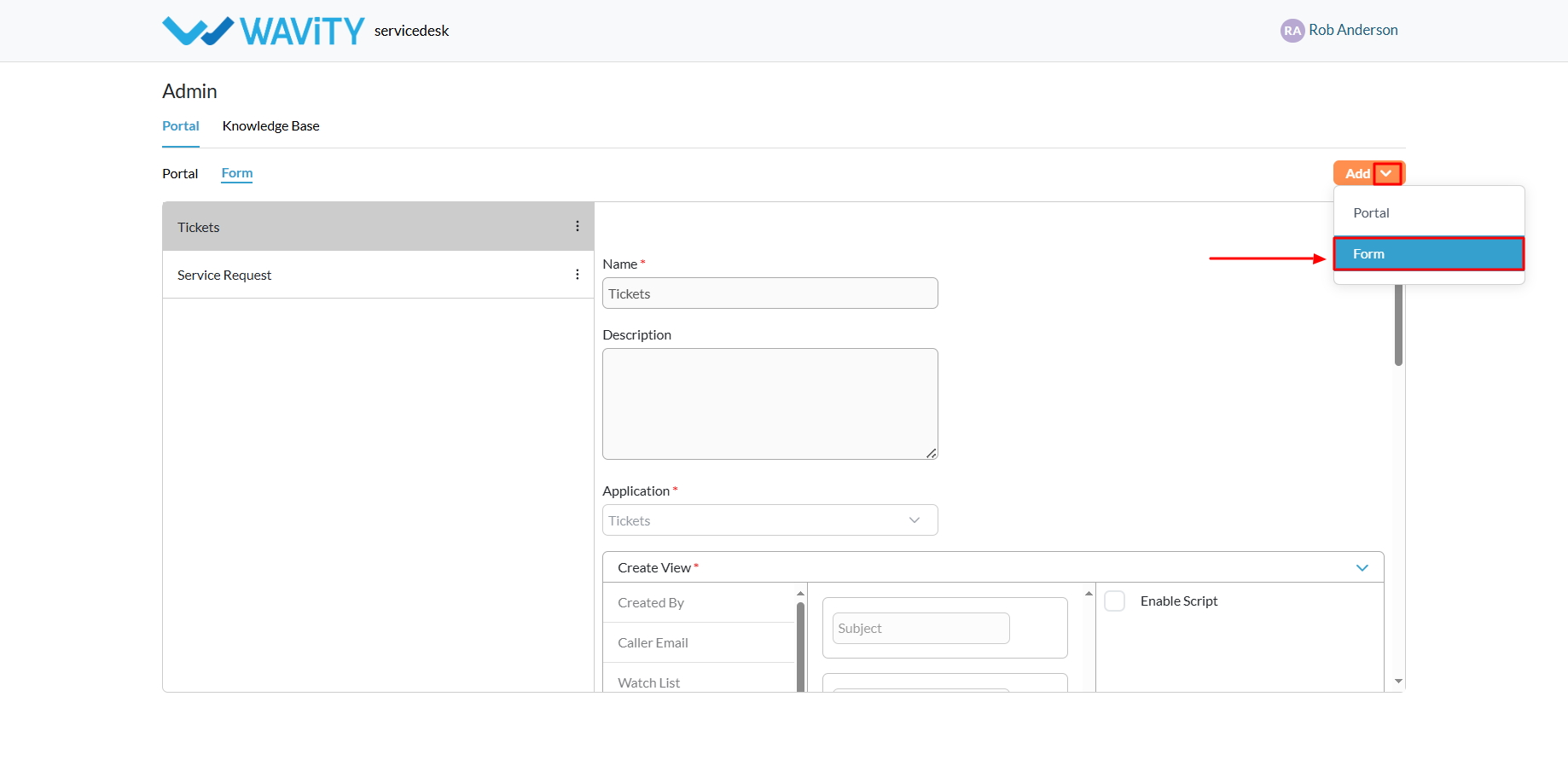Click the Rob Anderson username
Screen dimensions: 1568x772
(x=1353, y=30)
